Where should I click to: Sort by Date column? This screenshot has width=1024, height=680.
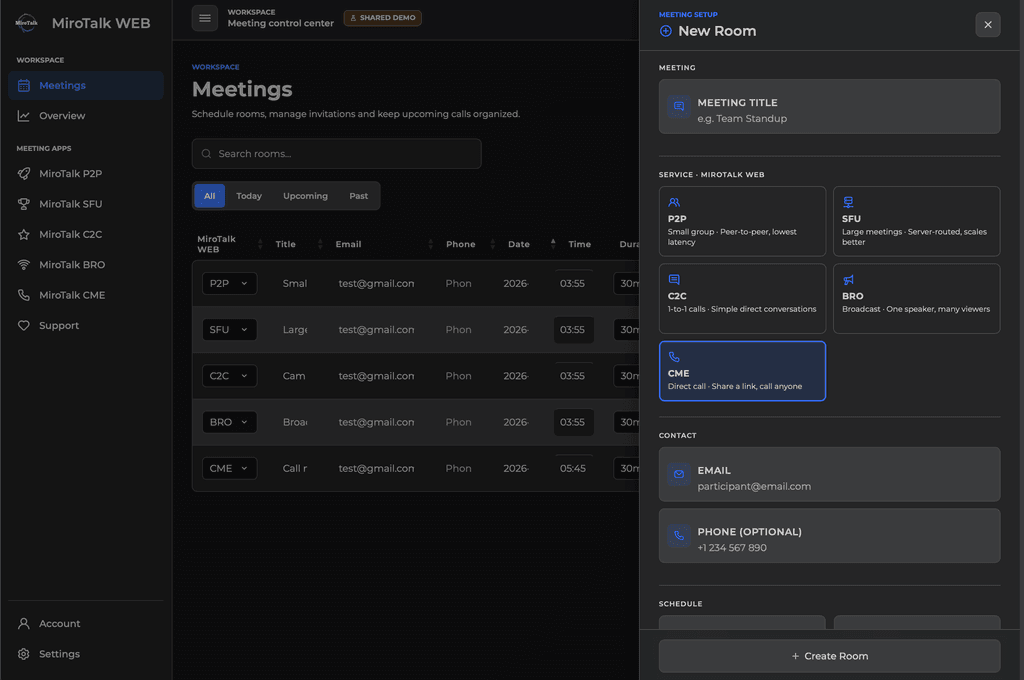point(532,244)
